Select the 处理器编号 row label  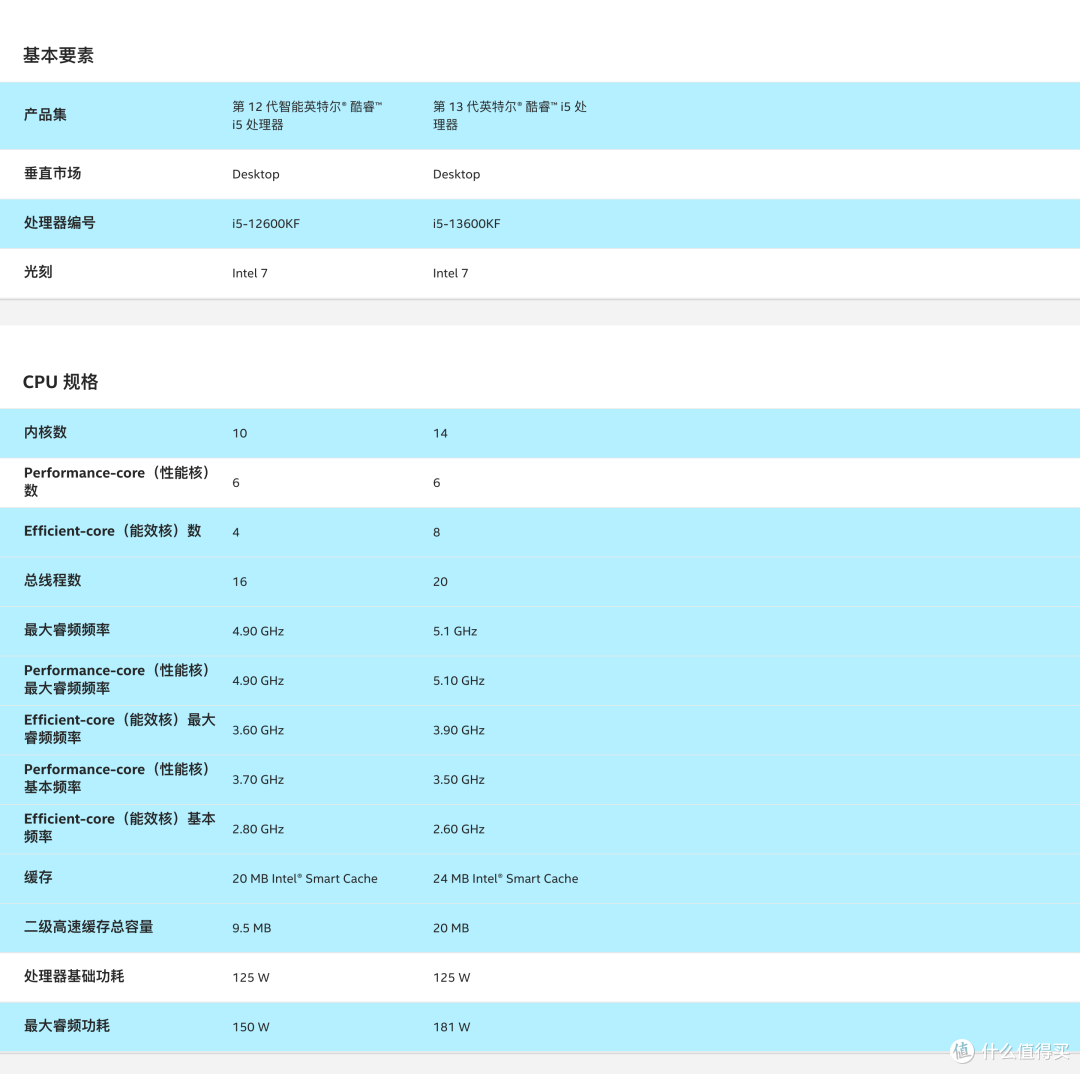(x=60, y=223)
